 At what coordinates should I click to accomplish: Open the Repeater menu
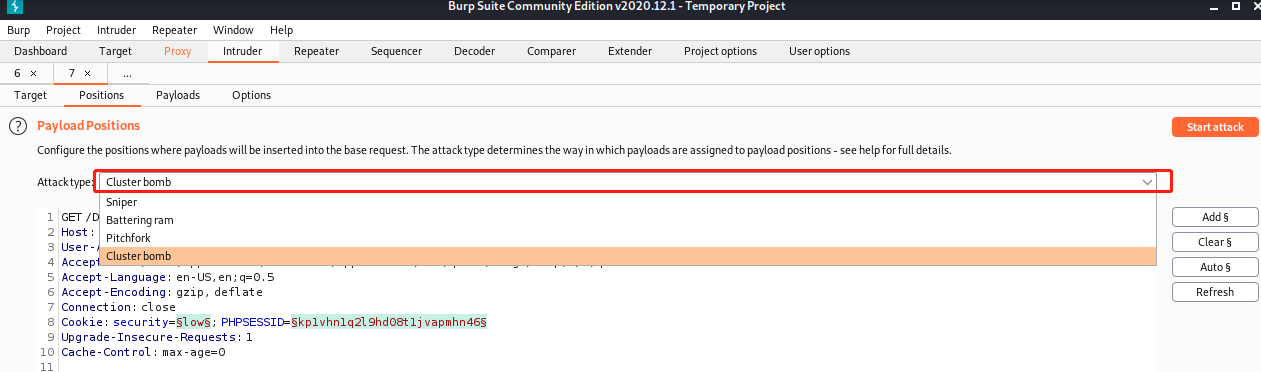click(173, 31)
